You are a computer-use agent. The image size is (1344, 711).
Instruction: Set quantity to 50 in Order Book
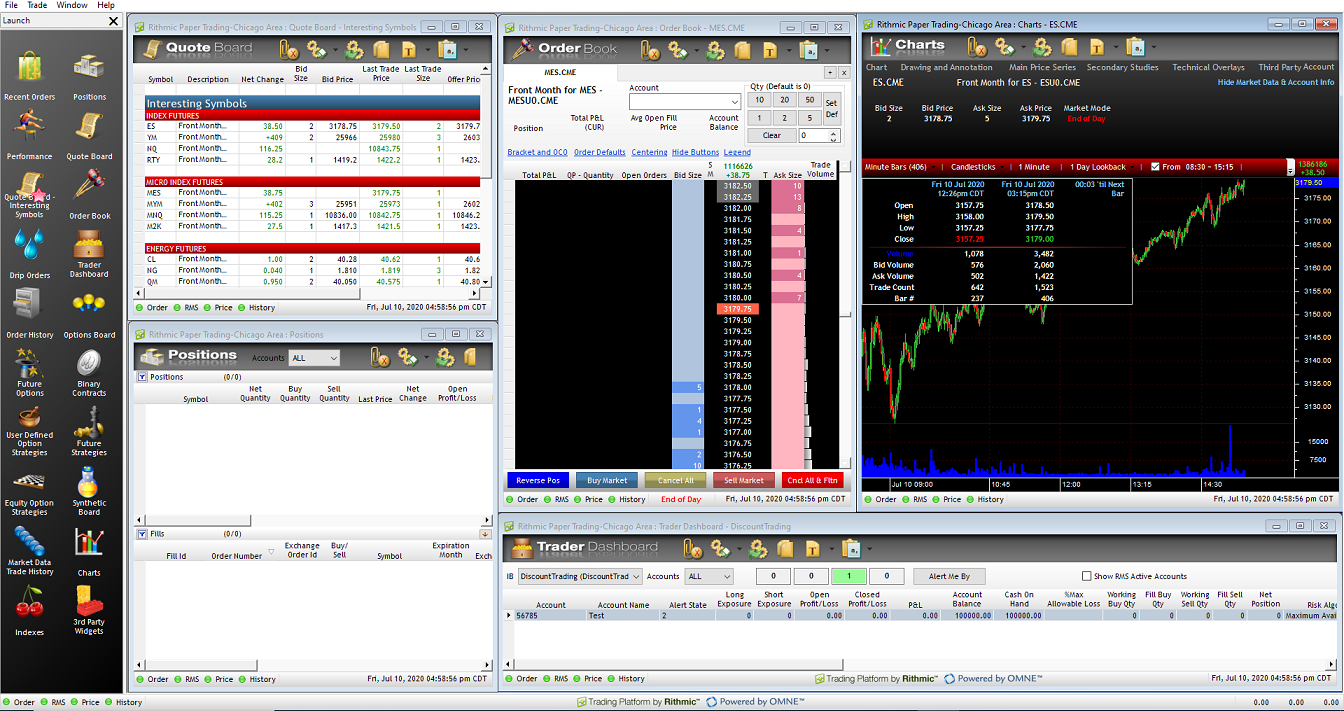809,100
